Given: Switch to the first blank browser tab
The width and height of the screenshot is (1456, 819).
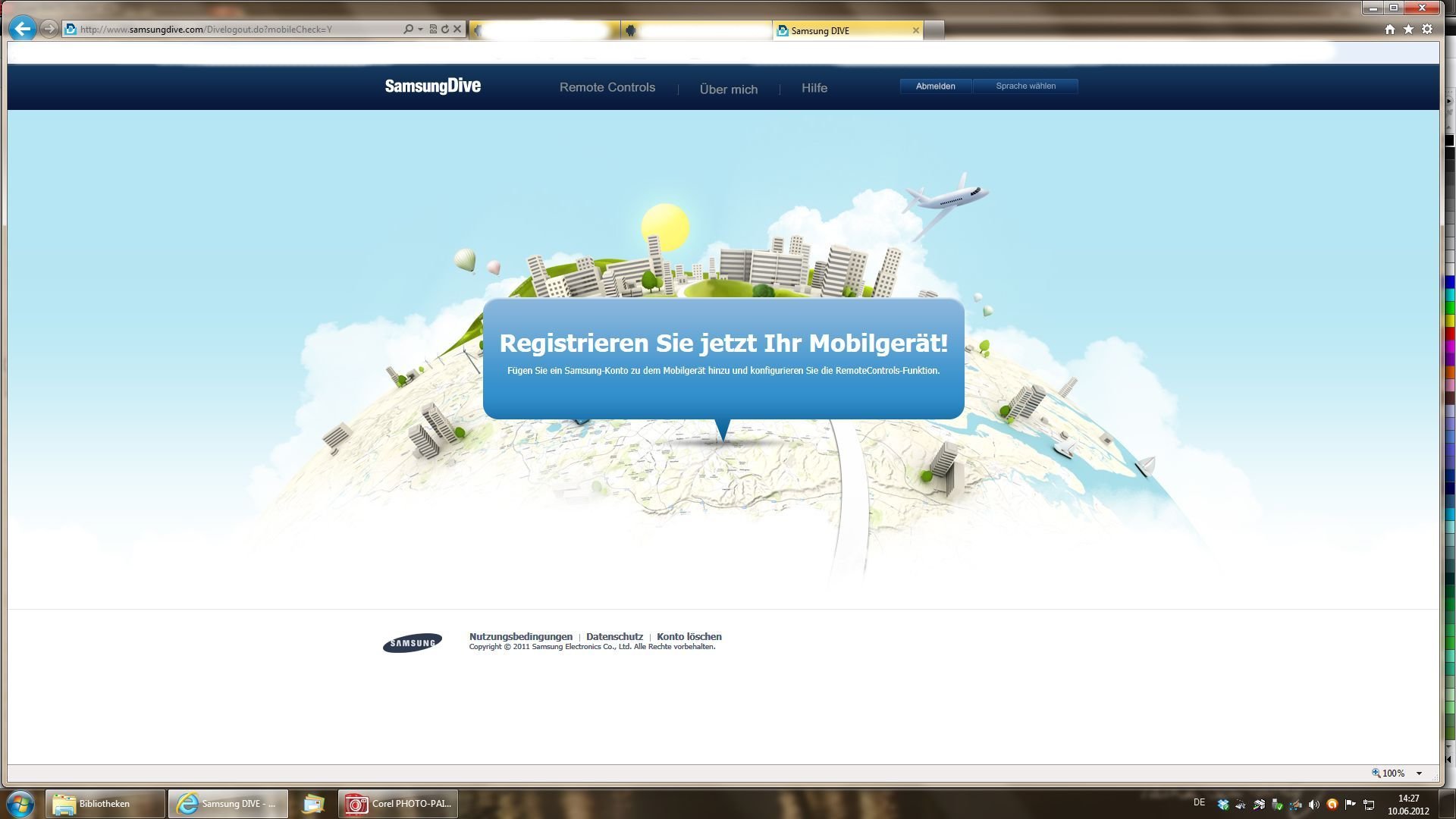Looking at the screenshot, I should 544,30.
